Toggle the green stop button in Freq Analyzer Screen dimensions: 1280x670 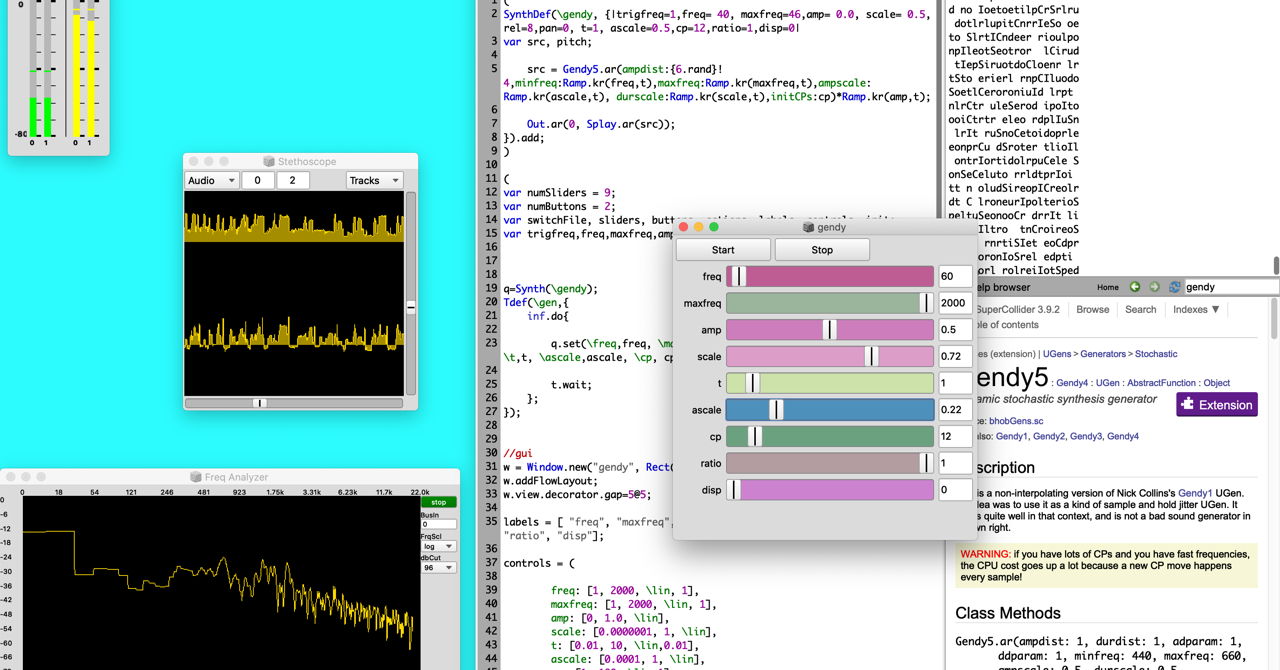(438, 502)
